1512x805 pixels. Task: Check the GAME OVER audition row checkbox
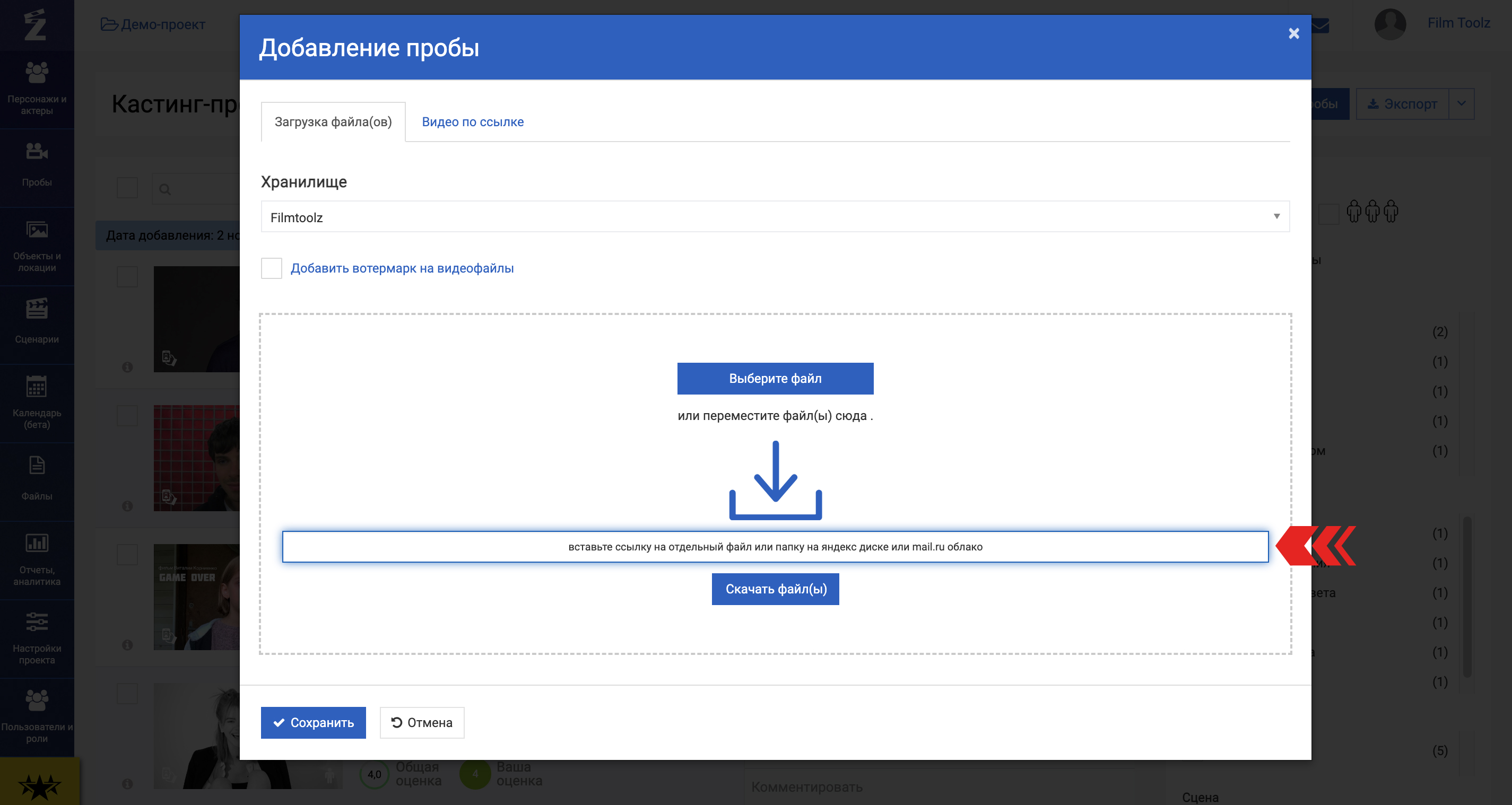tap(127, 555)
